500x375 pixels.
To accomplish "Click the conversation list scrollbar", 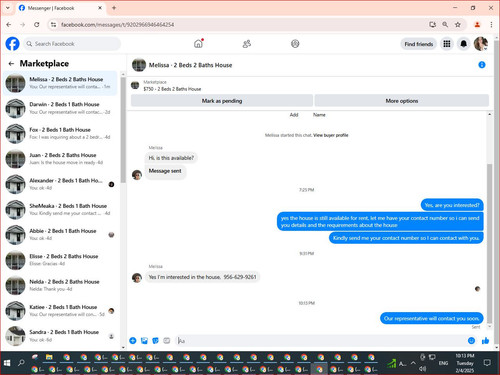I will coord(123,130).
